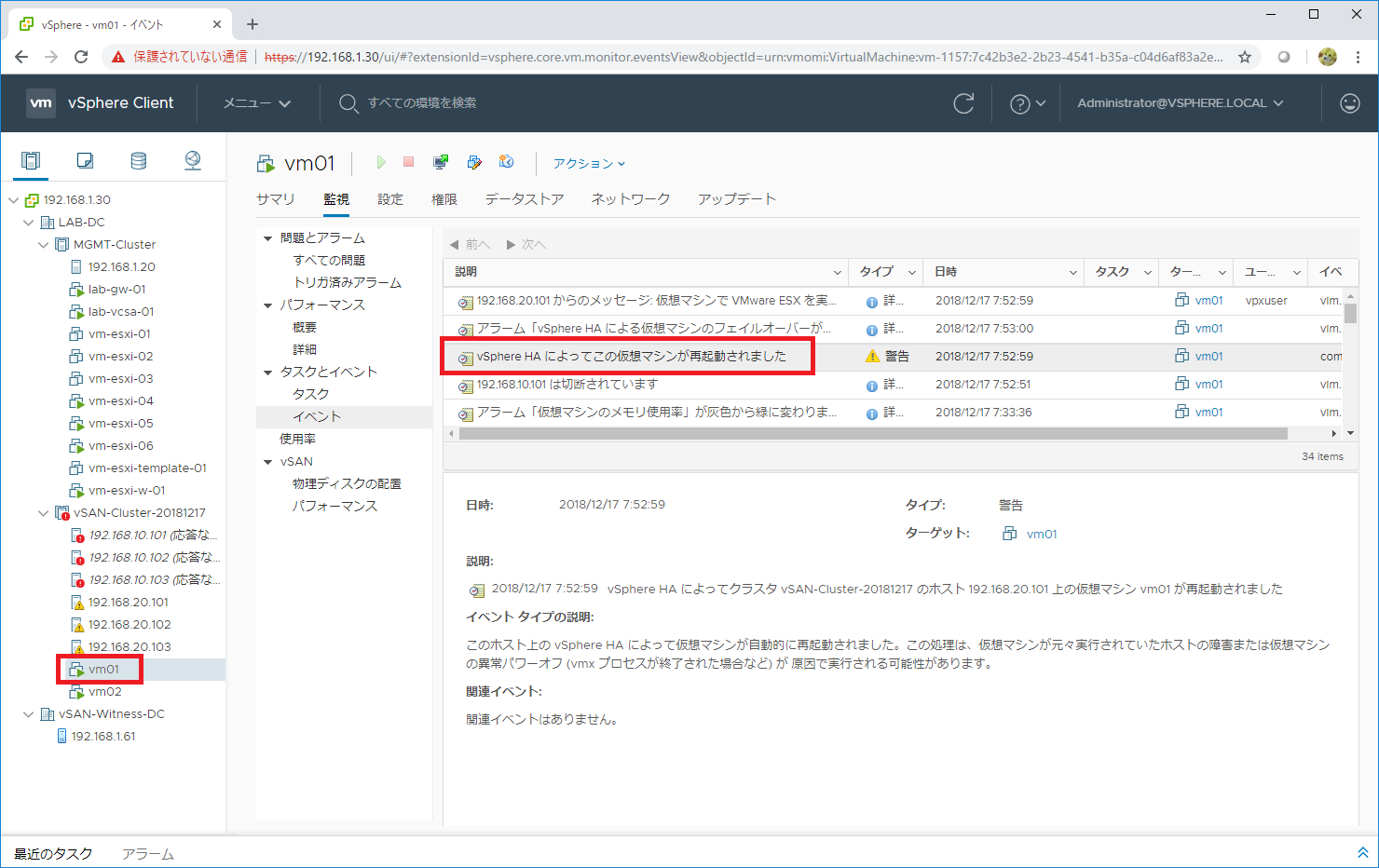Screen dimensions: 1379x868
Task: Open トリガ済みアラーム in the monitor menu
Action: [x=348, y=283]
